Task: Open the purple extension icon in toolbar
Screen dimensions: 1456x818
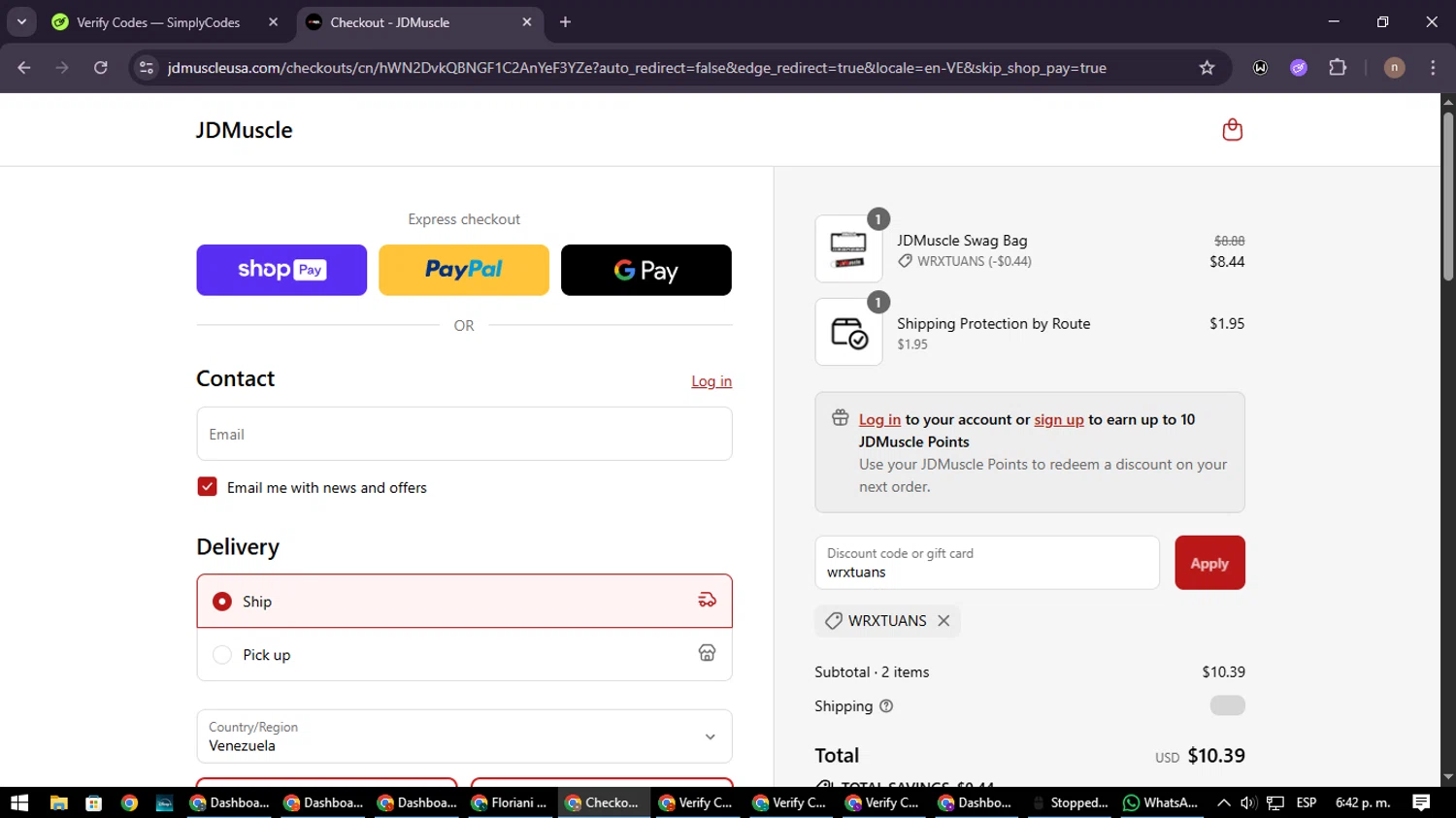Action: point(1299,68)
